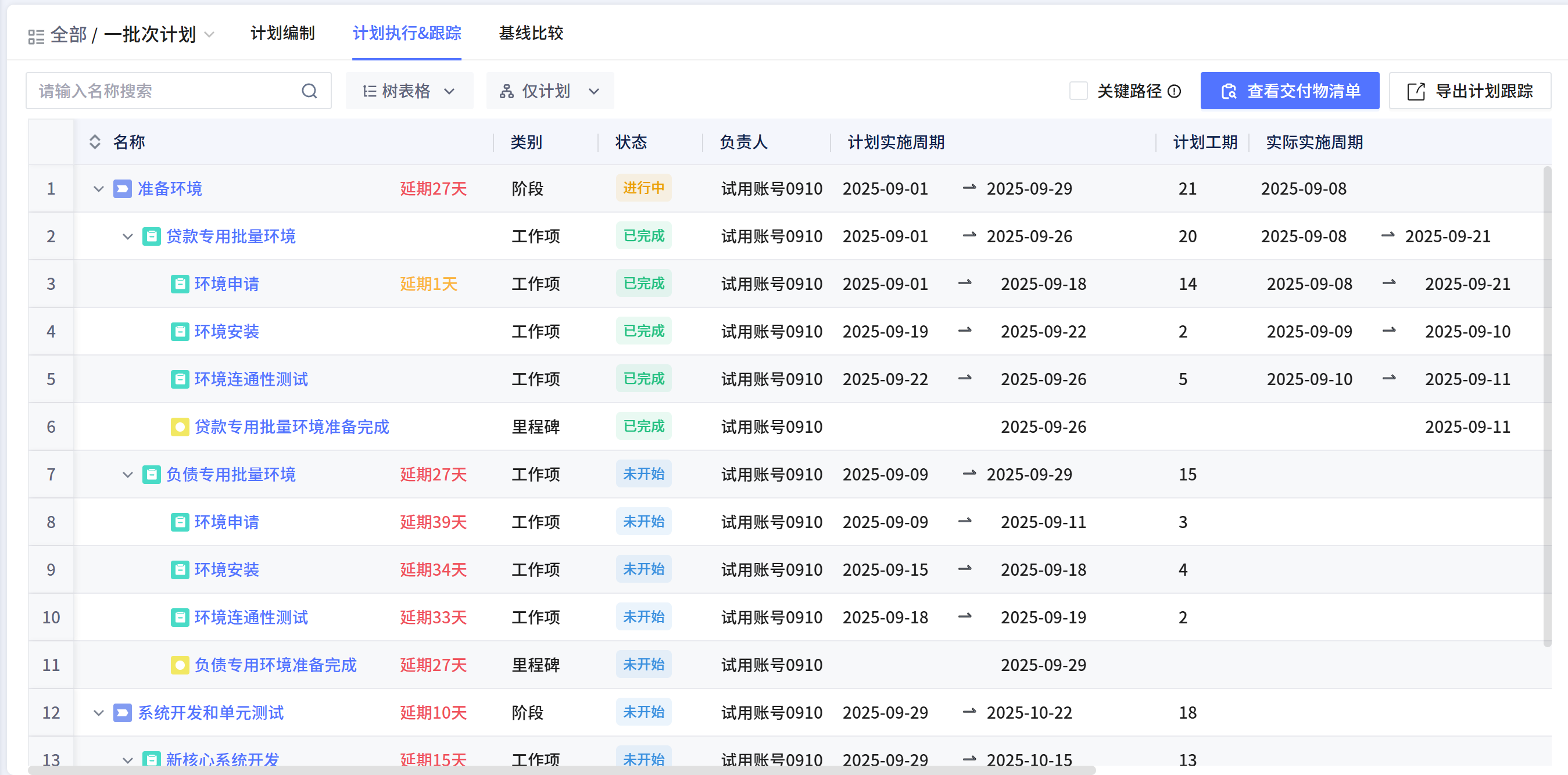Click the 查看交付物清单 button
The image size is (1568, 775).
(x=1289, y=91)
